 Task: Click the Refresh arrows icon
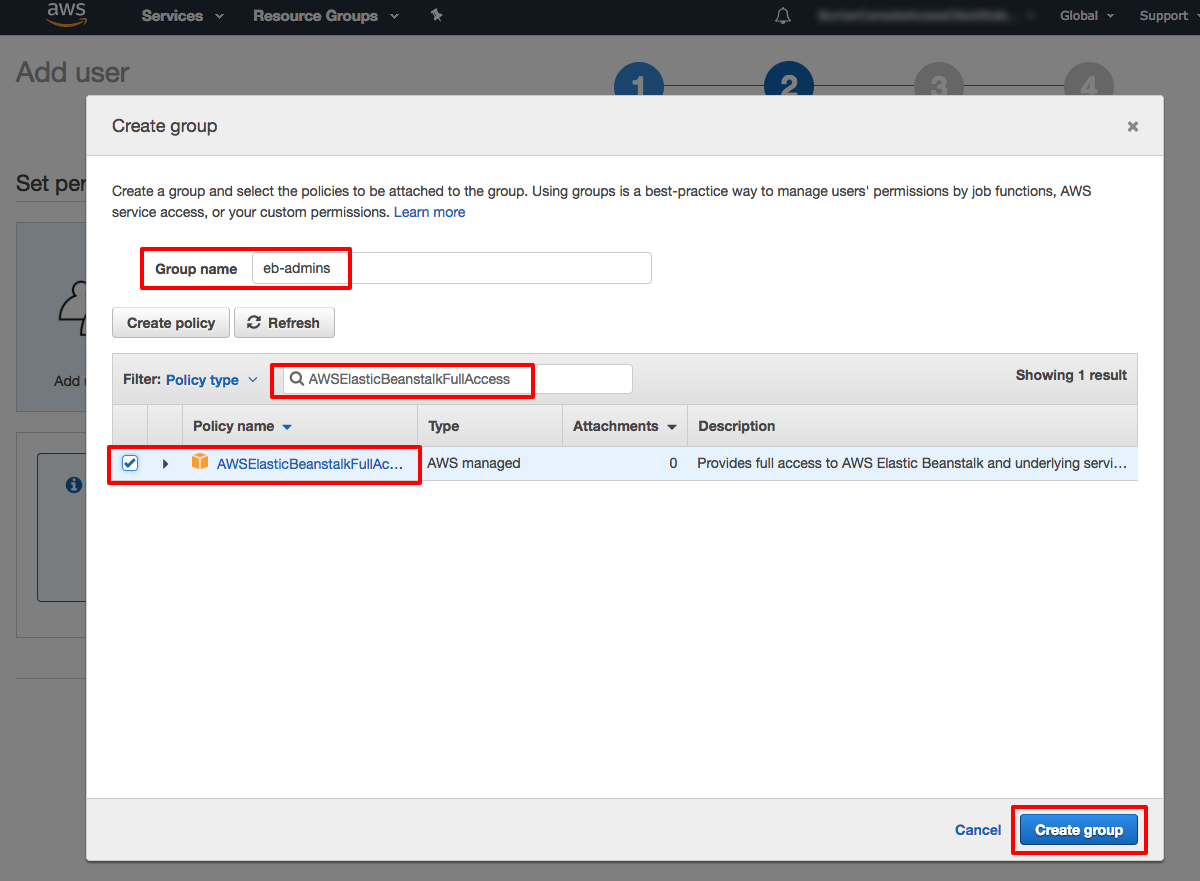[254, 322]
